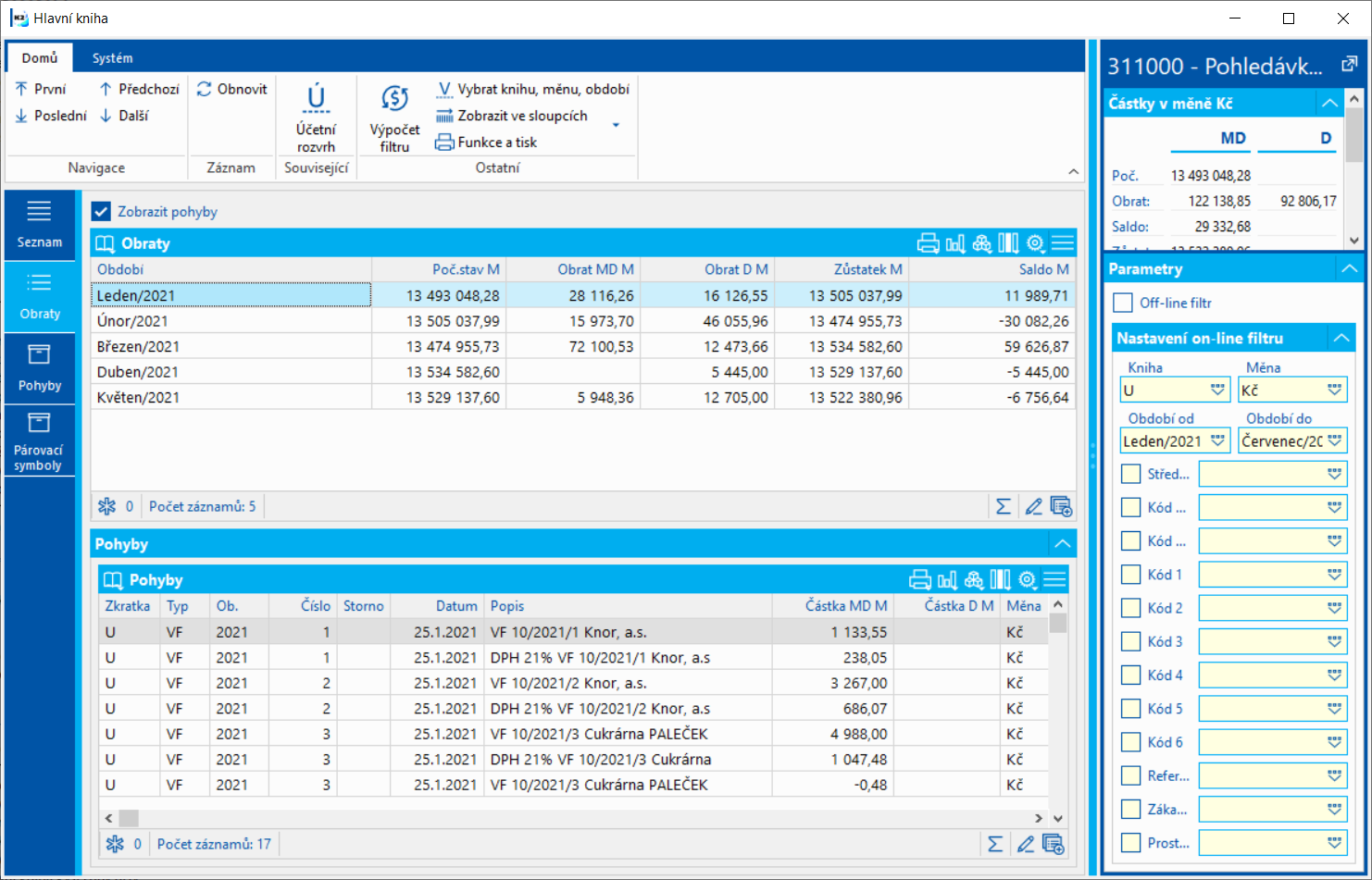Open gear settings in Pohyby header

[x=1028, y=580]
